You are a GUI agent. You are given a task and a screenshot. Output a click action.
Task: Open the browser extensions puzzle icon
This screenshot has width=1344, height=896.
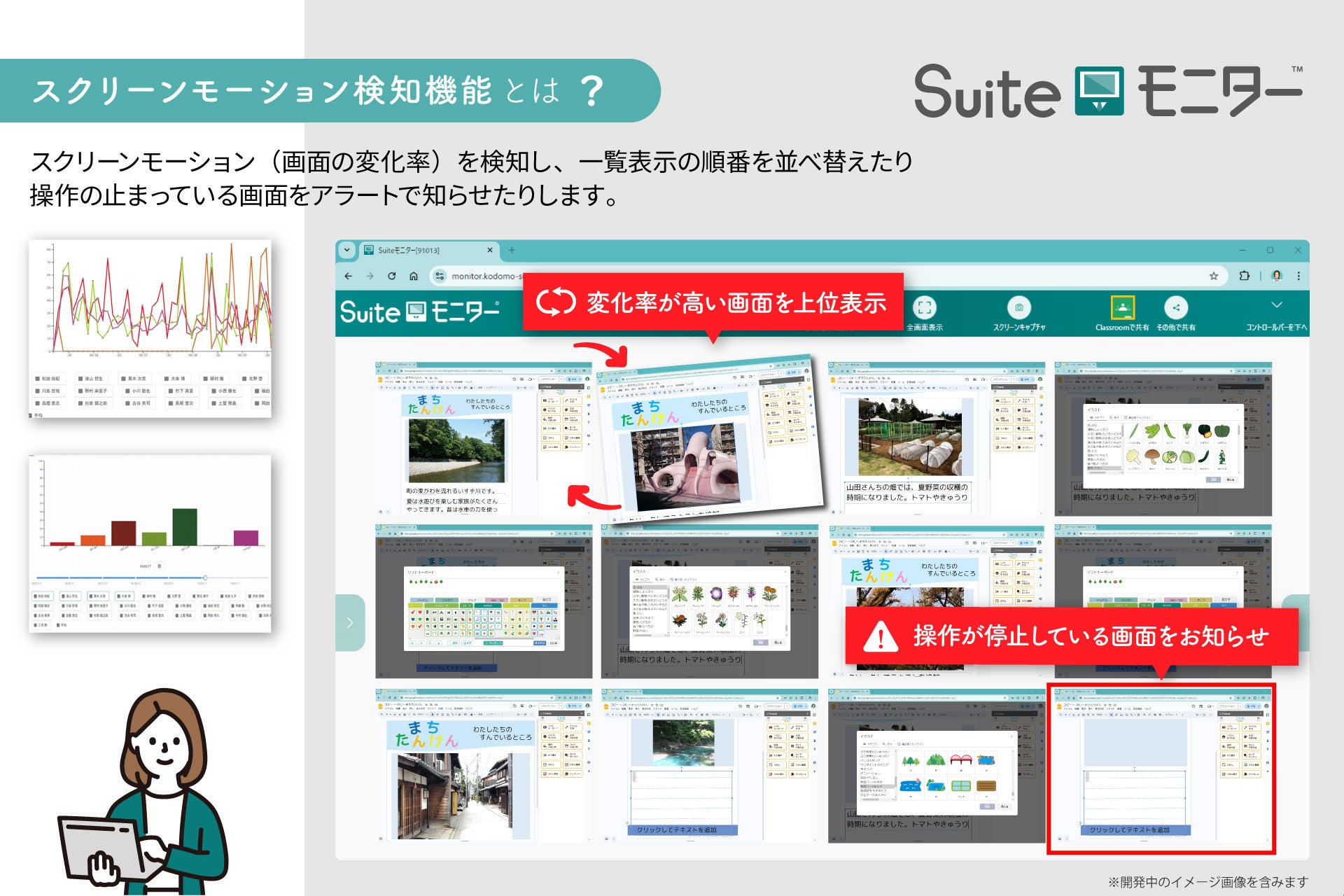[x=1244, y=276]
